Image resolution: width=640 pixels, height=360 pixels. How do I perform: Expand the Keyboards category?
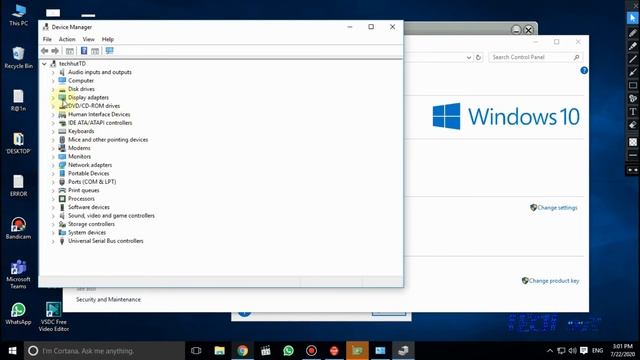pyautogui.click(x=53, y=131)
